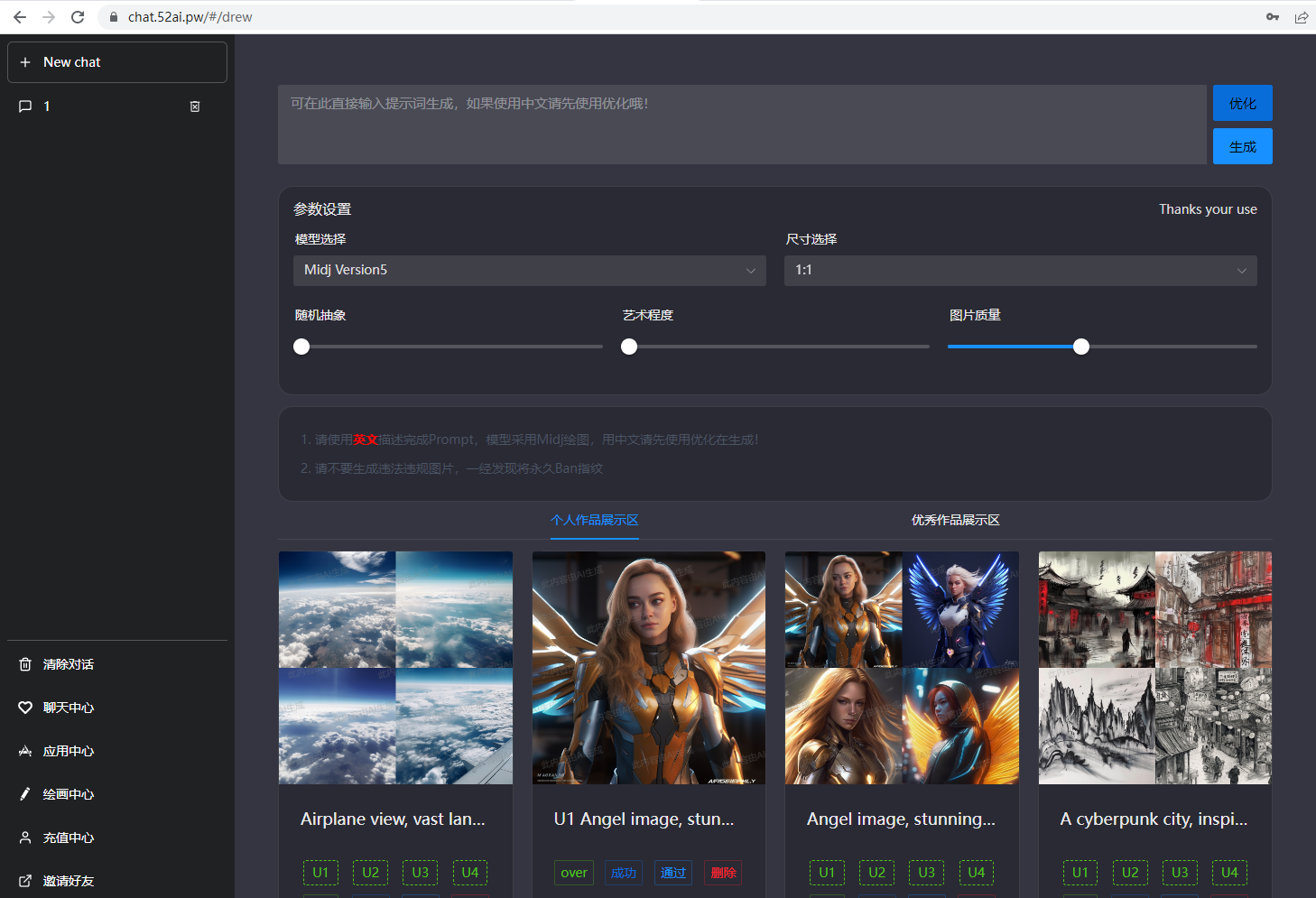Click the 优化 optimize button
1316x898 pixels.
click(1243, 103)
